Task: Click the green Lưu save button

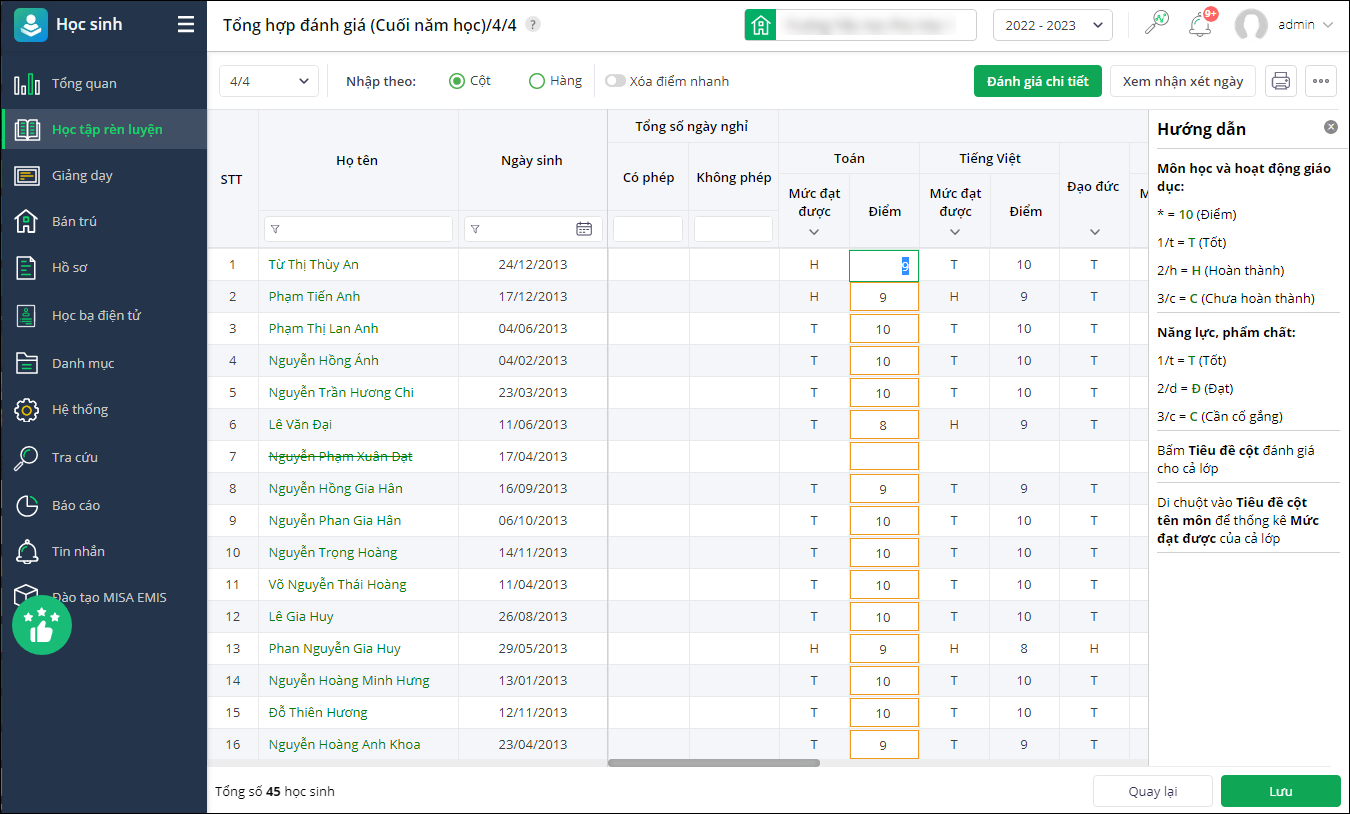Action: coord(1280,791)
